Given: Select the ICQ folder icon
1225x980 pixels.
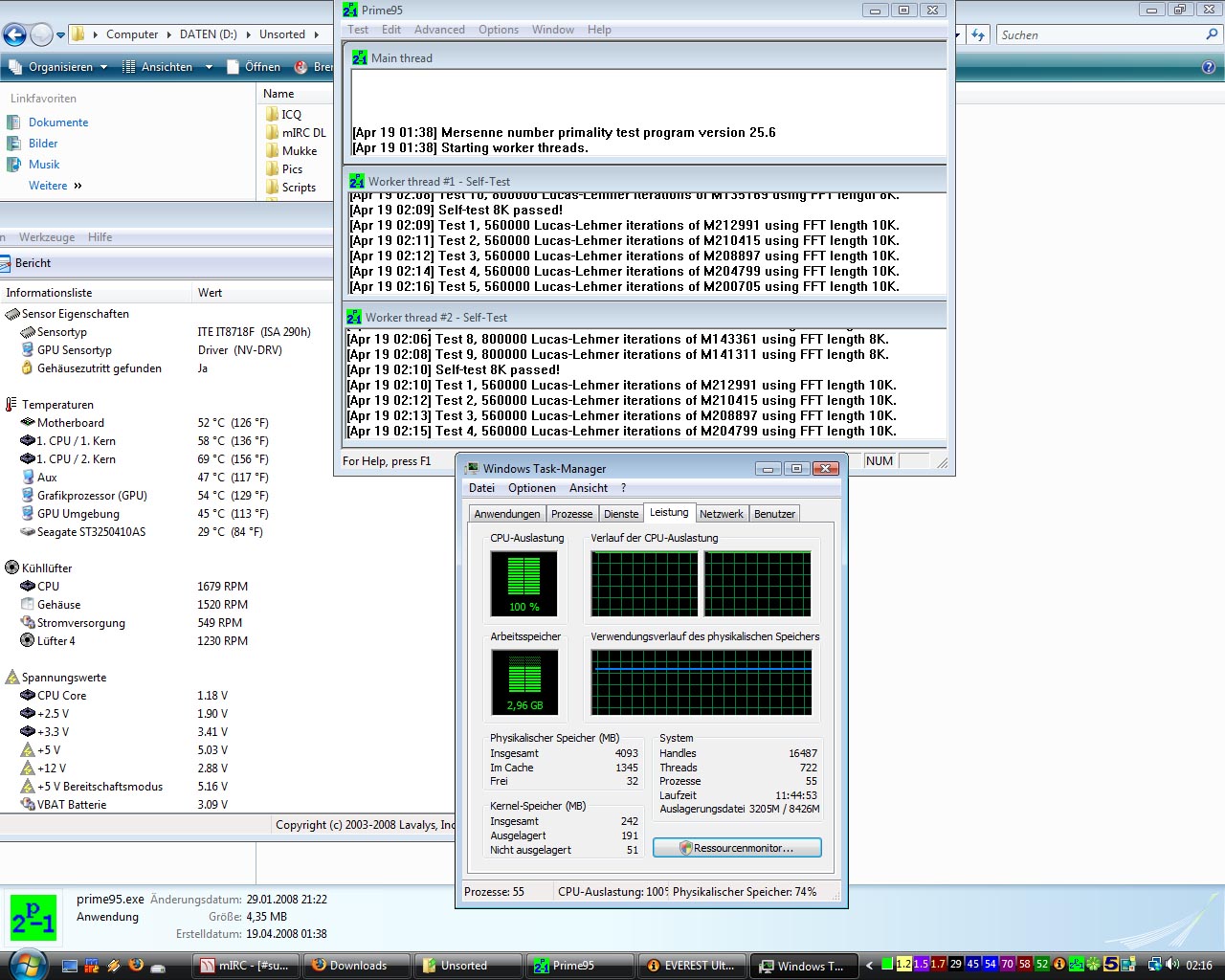Looking at the screenshot, I should [273, 114].
